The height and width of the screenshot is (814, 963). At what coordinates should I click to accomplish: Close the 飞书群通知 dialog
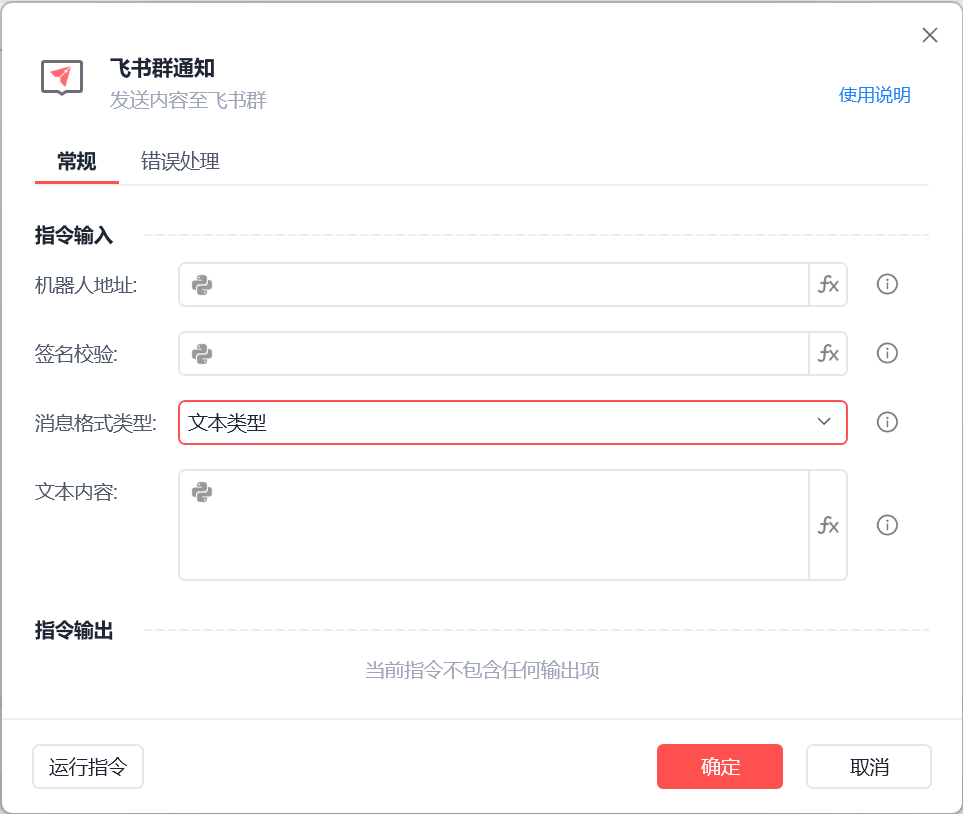(929, 36)
